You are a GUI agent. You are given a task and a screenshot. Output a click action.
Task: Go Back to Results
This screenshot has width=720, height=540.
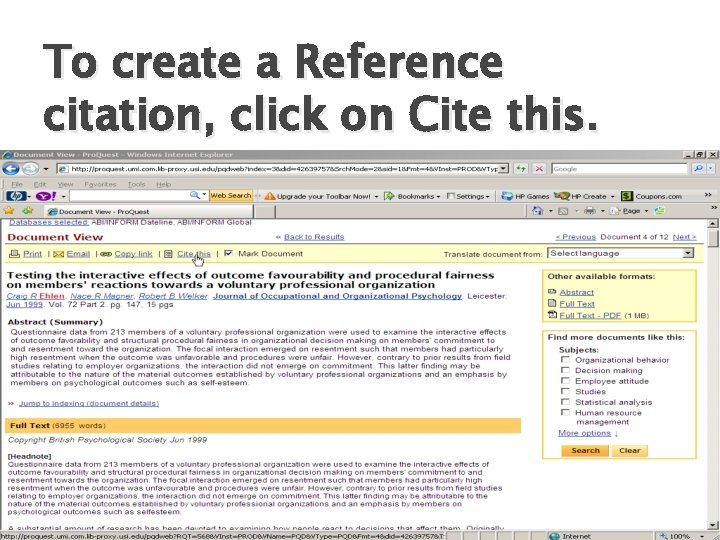click(x=314, y=237)
